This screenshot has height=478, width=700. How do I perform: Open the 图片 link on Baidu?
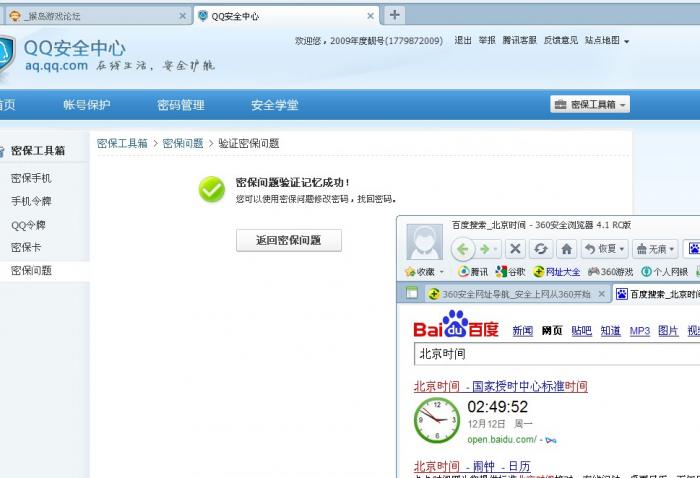coord(668,331)
